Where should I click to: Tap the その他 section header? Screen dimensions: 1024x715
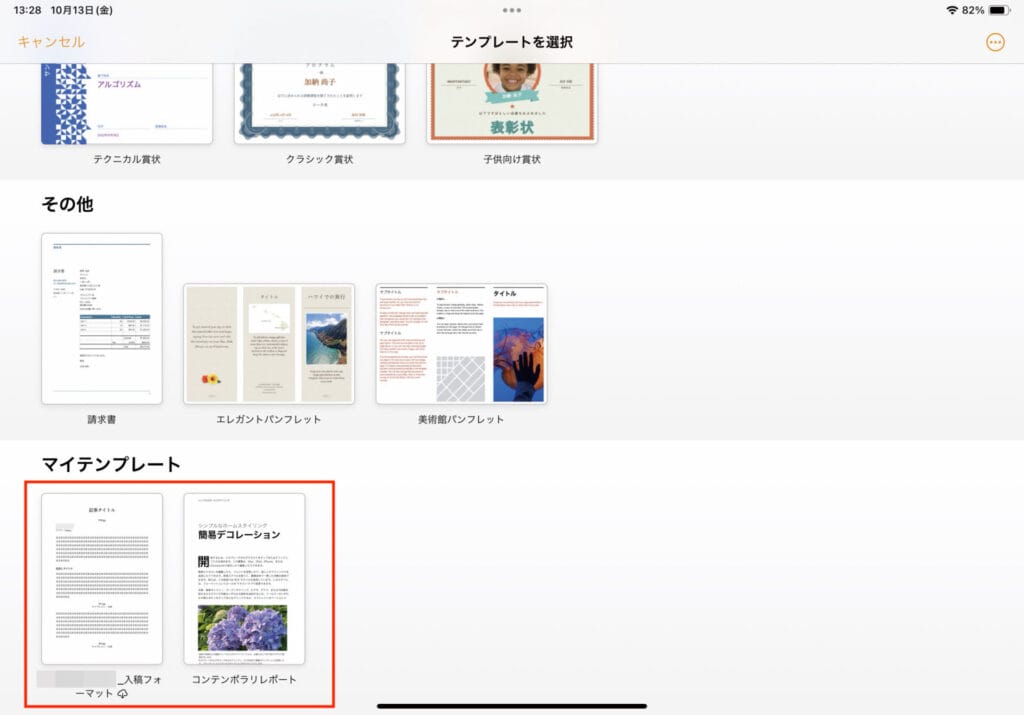click(x=67, y=204)
